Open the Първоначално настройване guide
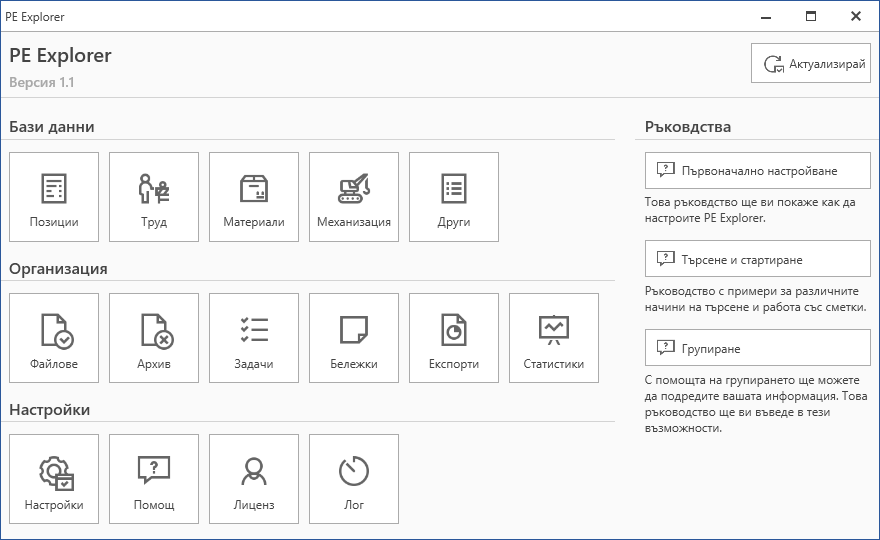880x540 pixels. pyautogui.click(x=758, y=170)
